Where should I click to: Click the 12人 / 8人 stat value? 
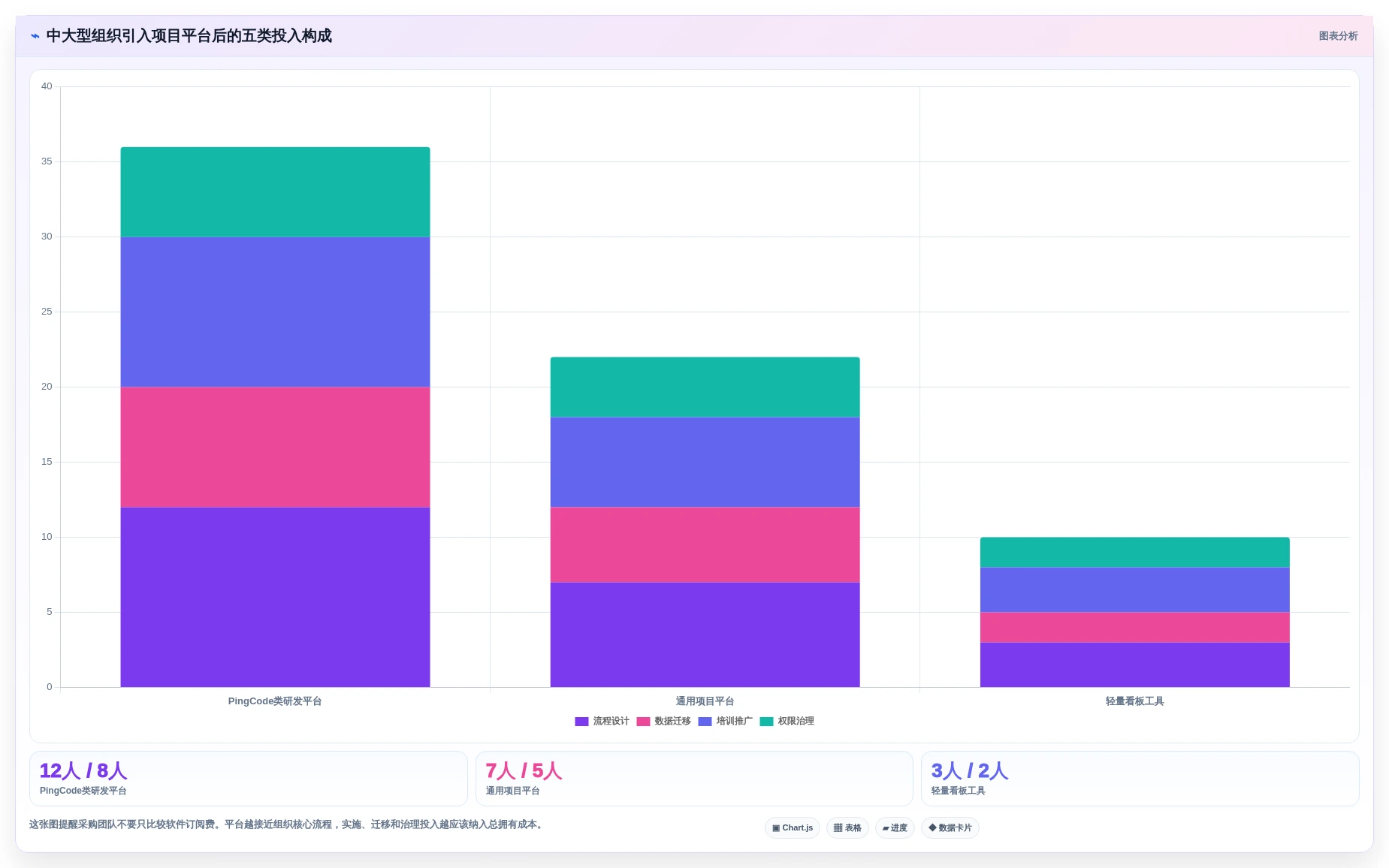tap(83, 770)
